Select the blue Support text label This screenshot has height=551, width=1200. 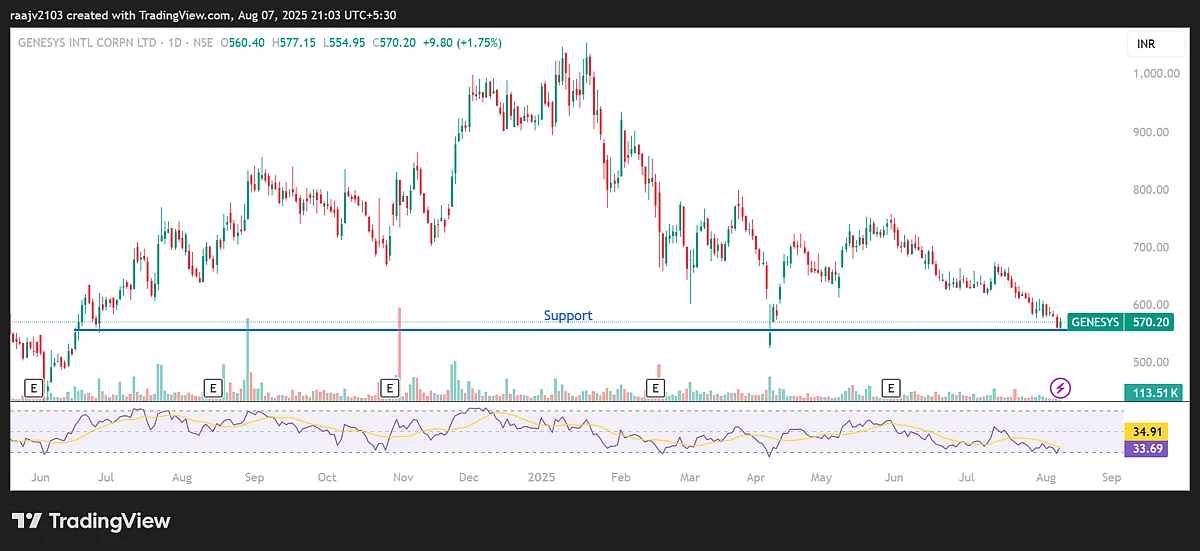568,315
